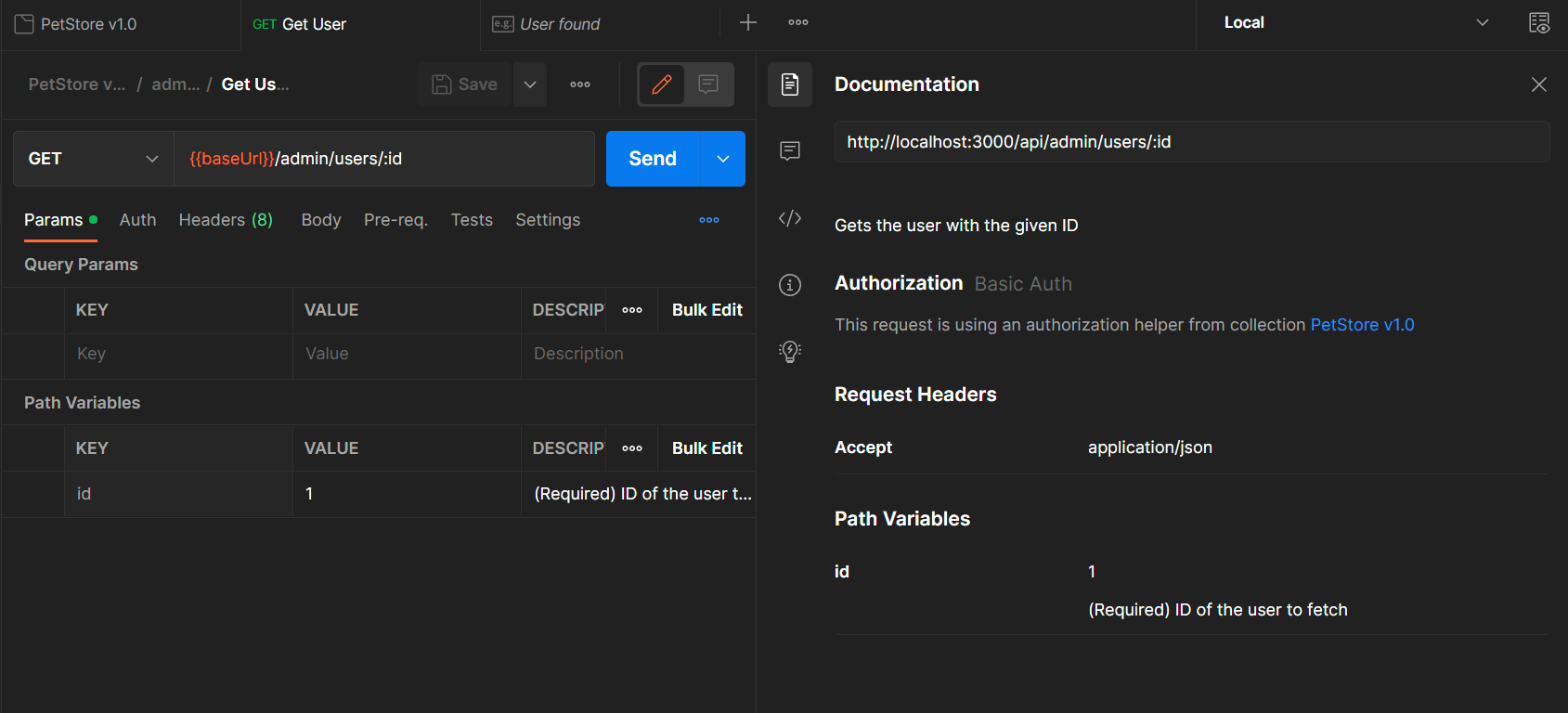
Task: Click the lightbulb related collections icon
Action: 790,352
